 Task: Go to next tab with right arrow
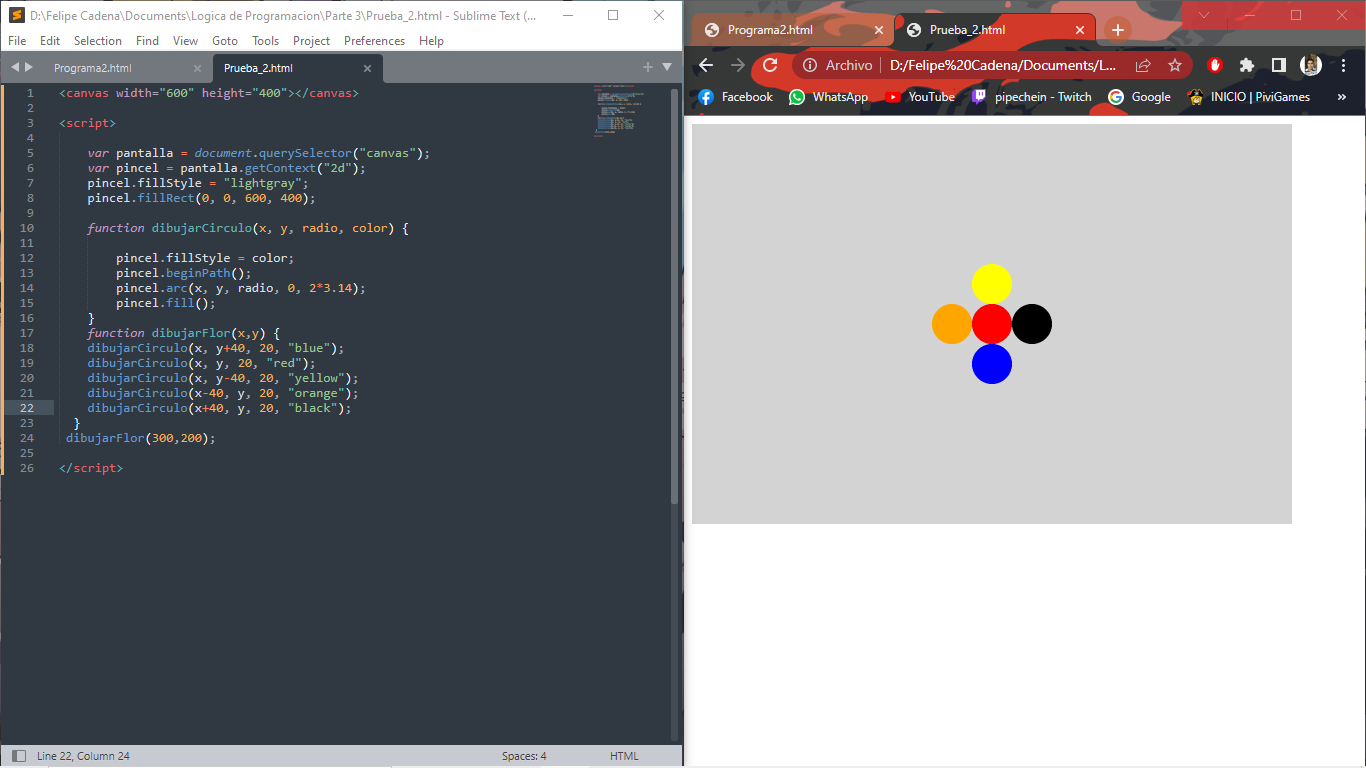coord(29,67)
